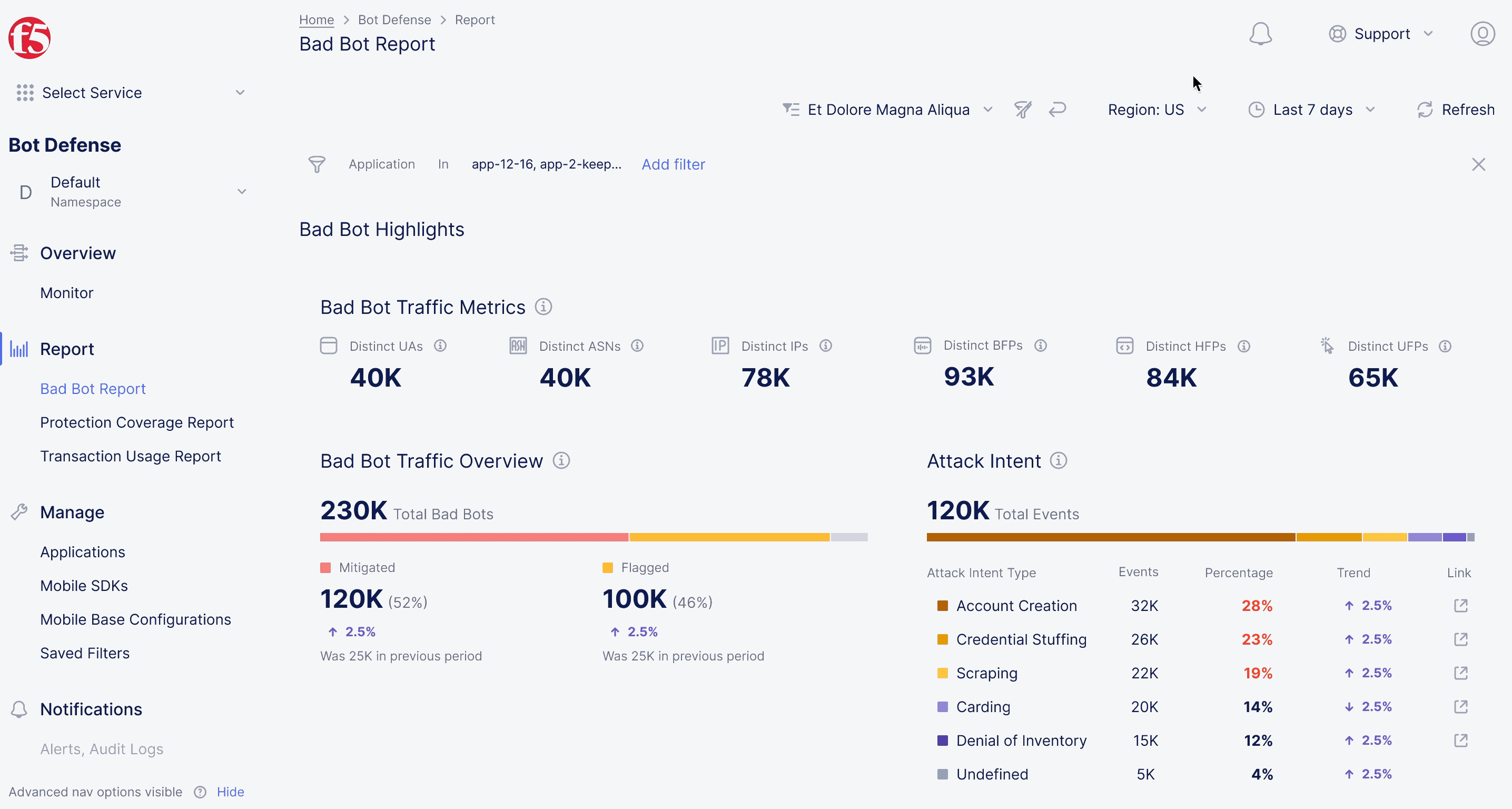Click the Flagged yellow bar segment

tap(729, 537)
